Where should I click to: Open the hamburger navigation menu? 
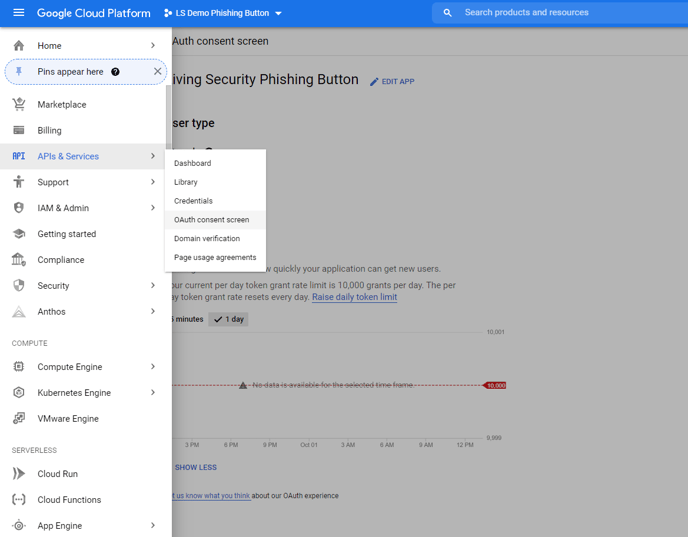coord(18,13)
